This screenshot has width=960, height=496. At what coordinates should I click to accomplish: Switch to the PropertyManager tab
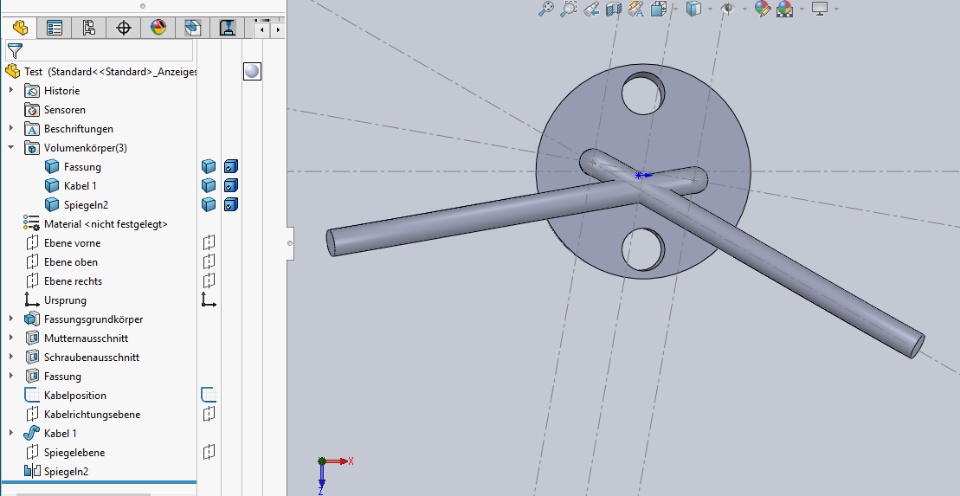54,28
